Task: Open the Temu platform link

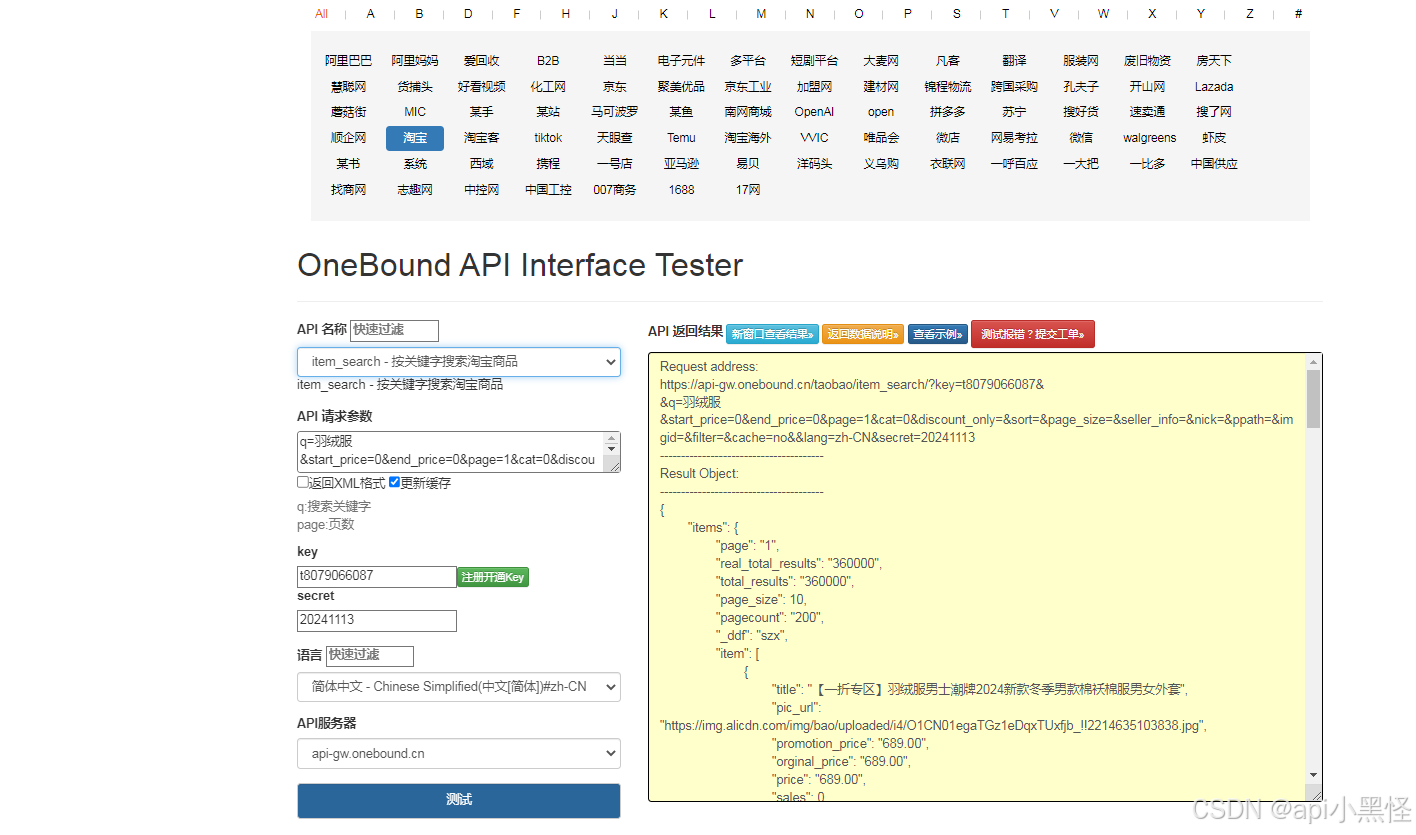Action: tap(681, 138)
